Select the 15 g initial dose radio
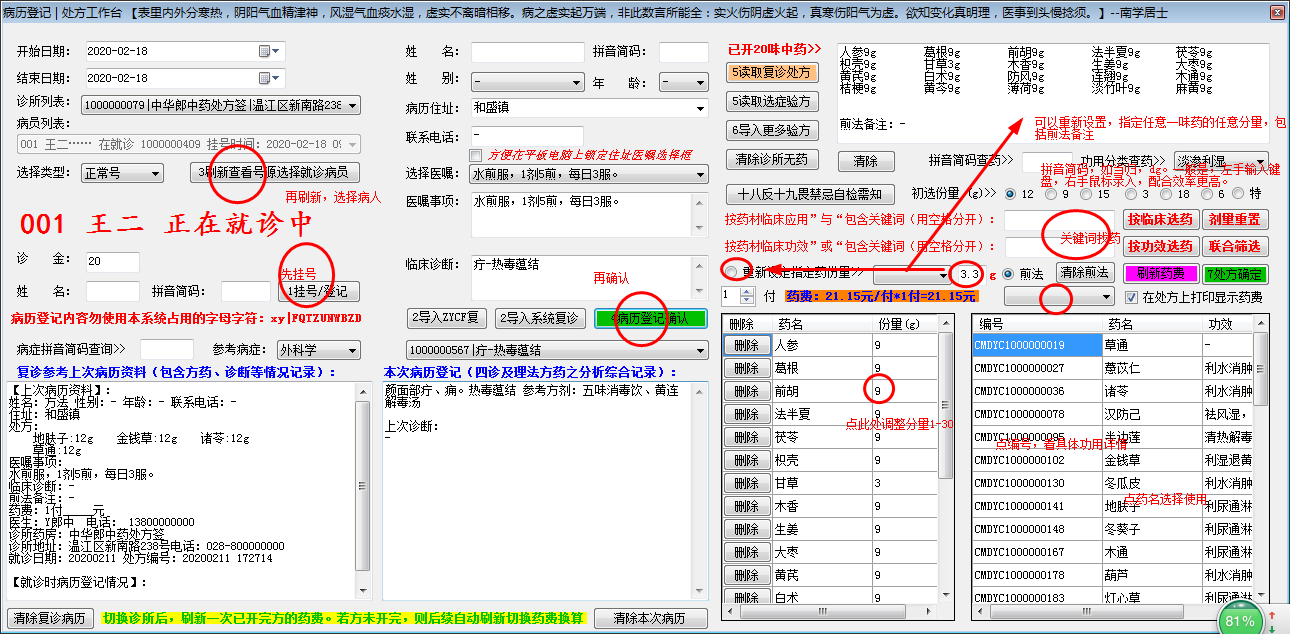This screenshot has height=634, width=1290. click(x=1086, y=194)
